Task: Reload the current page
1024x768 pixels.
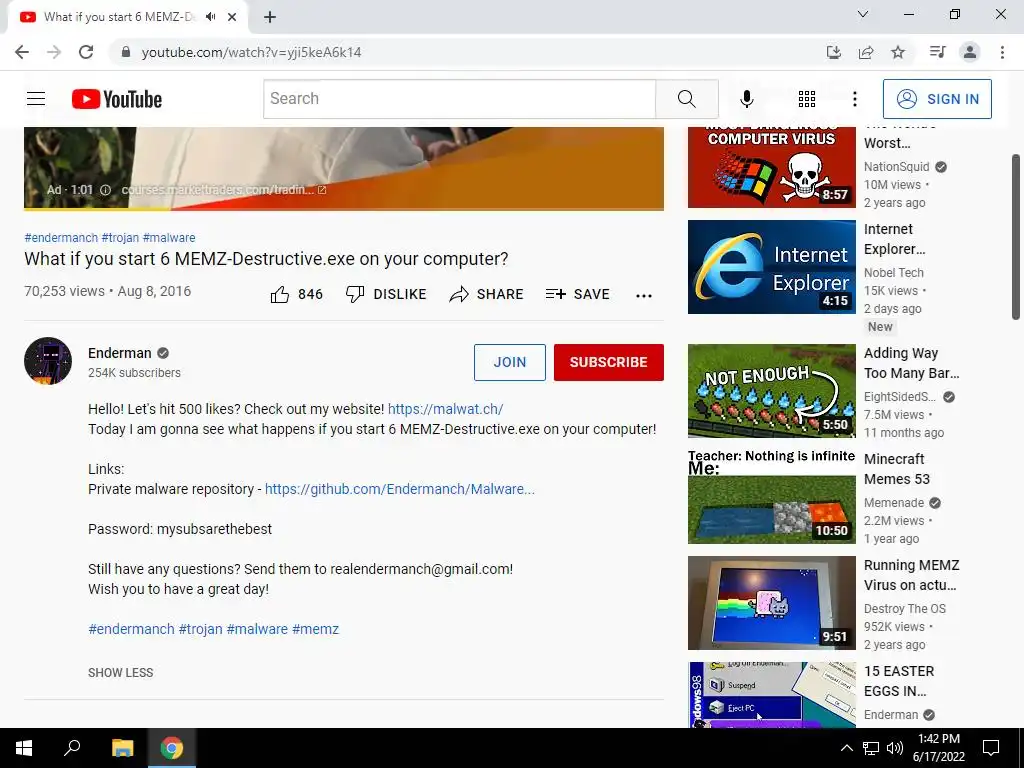Action: (x=86, y=52)
